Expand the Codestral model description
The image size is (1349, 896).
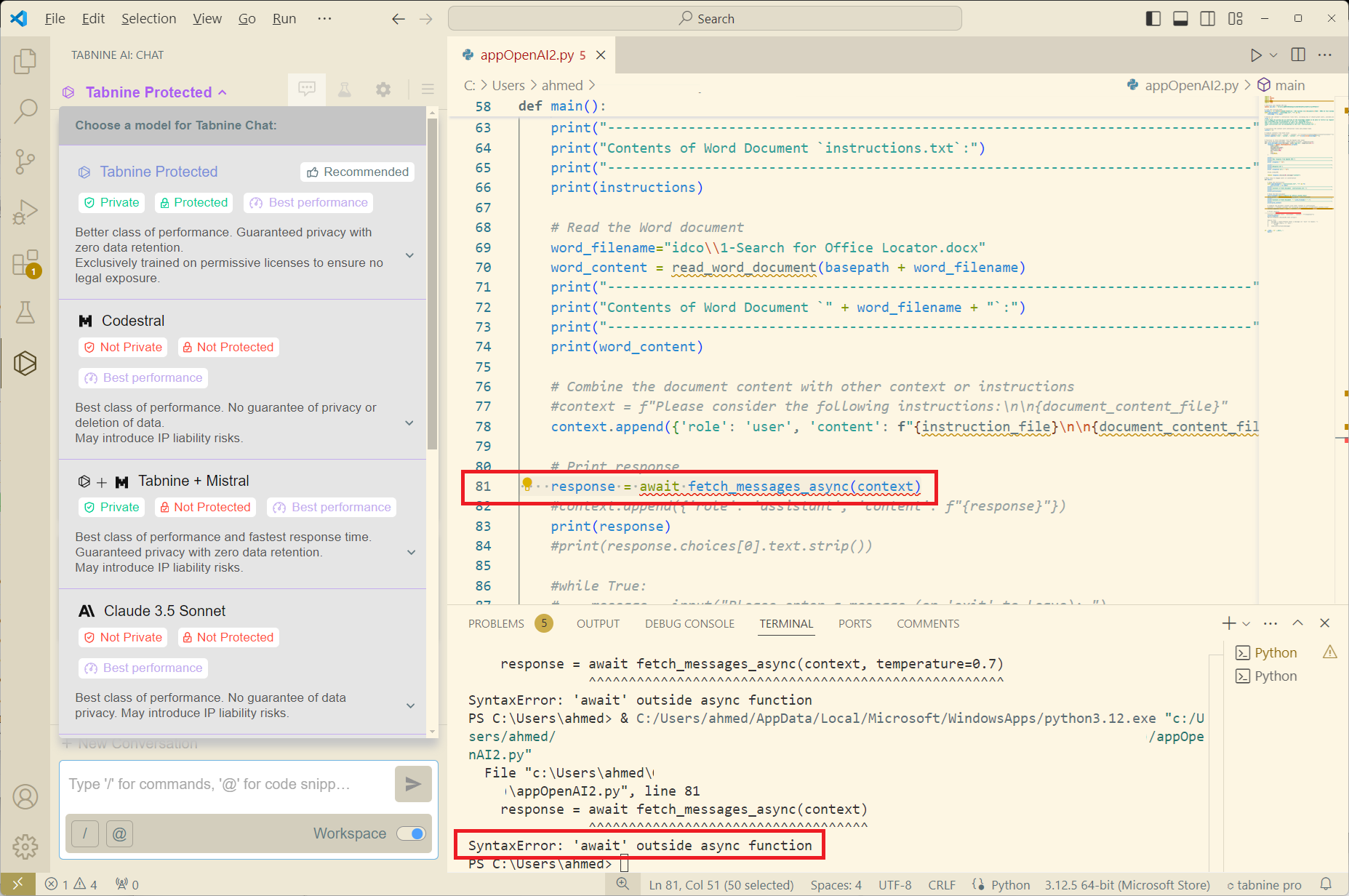coord(409,423)
